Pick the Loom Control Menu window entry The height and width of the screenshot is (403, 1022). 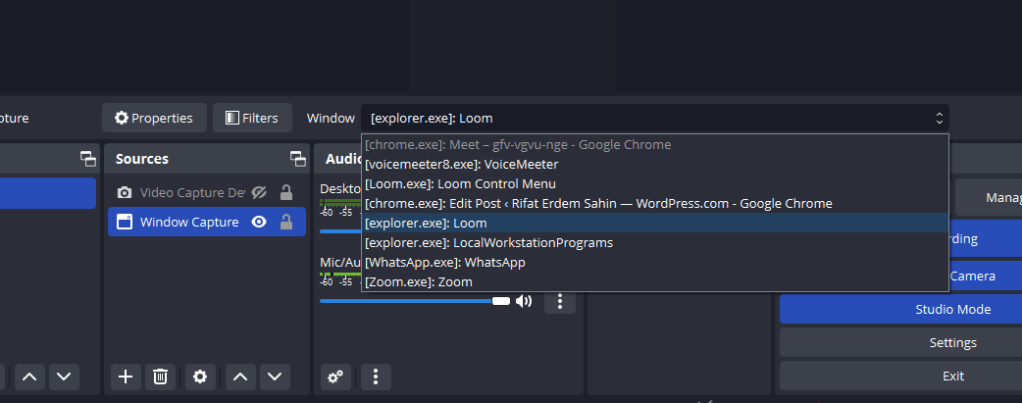tap(655, 184)
